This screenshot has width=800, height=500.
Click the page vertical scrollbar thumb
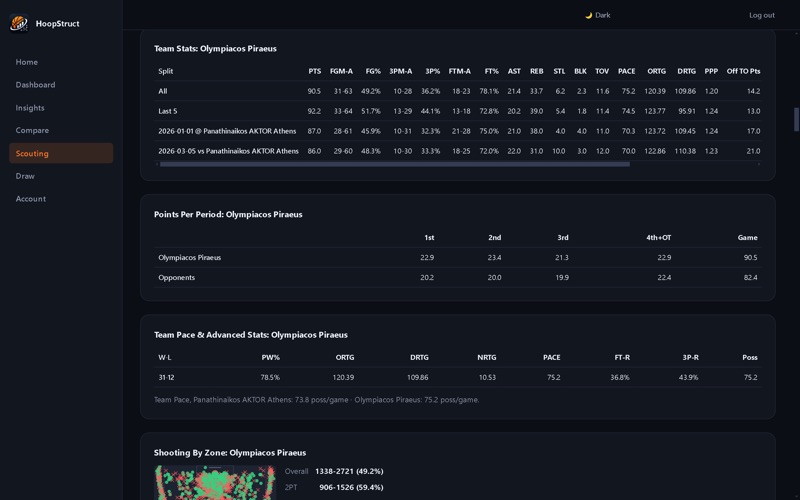[x=796, y=119]
